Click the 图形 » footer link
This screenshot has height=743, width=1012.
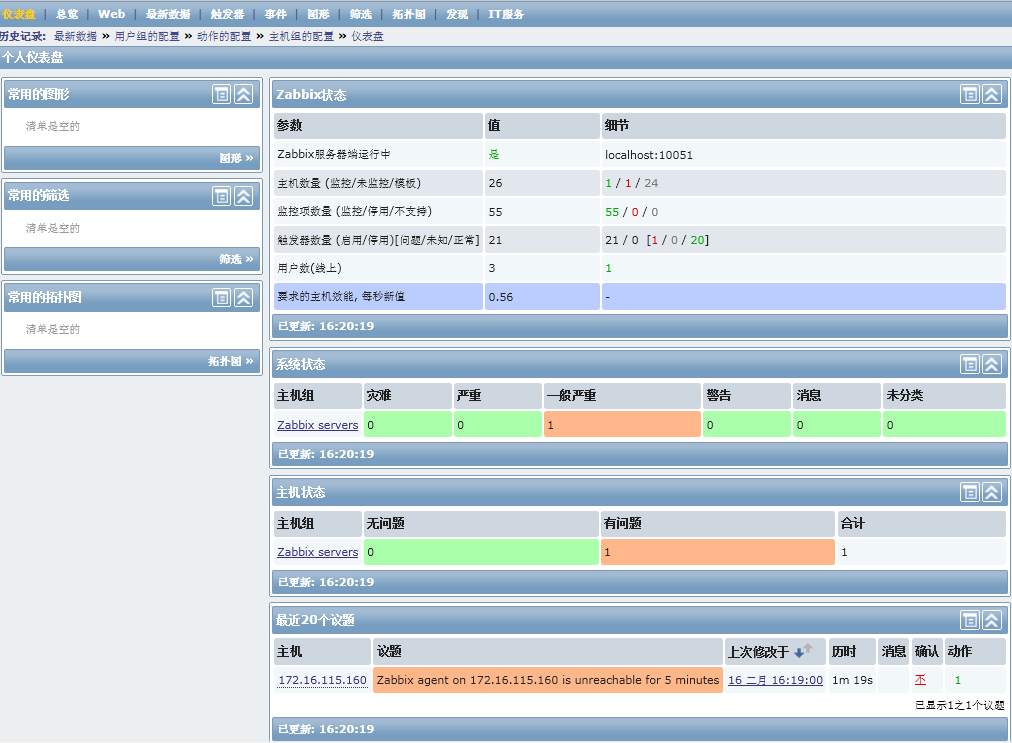click(236, 158)
